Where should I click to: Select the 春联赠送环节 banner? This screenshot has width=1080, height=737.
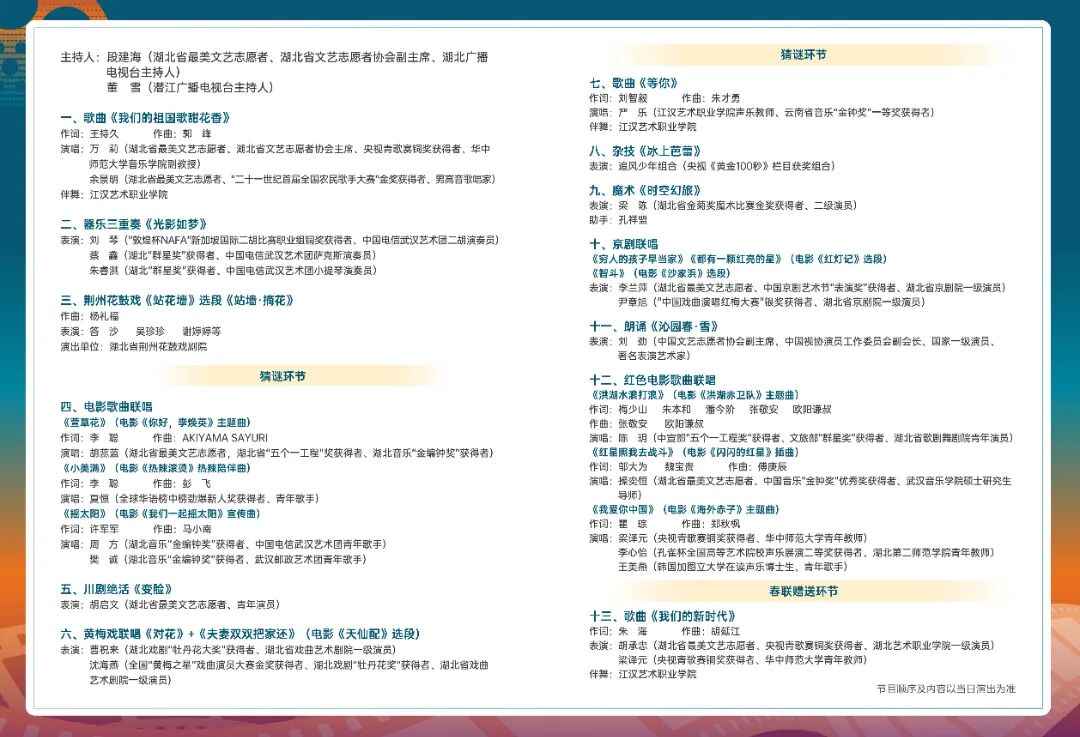[803, 591]
